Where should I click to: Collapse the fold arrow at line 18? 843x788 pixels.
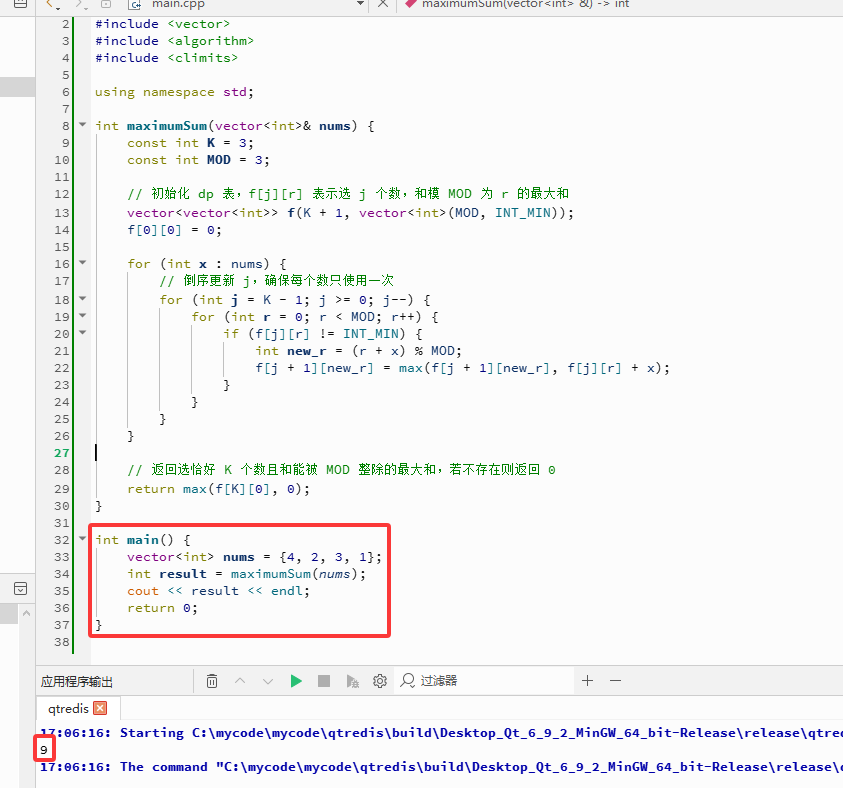pyautogui.click(x=83, y=298)
